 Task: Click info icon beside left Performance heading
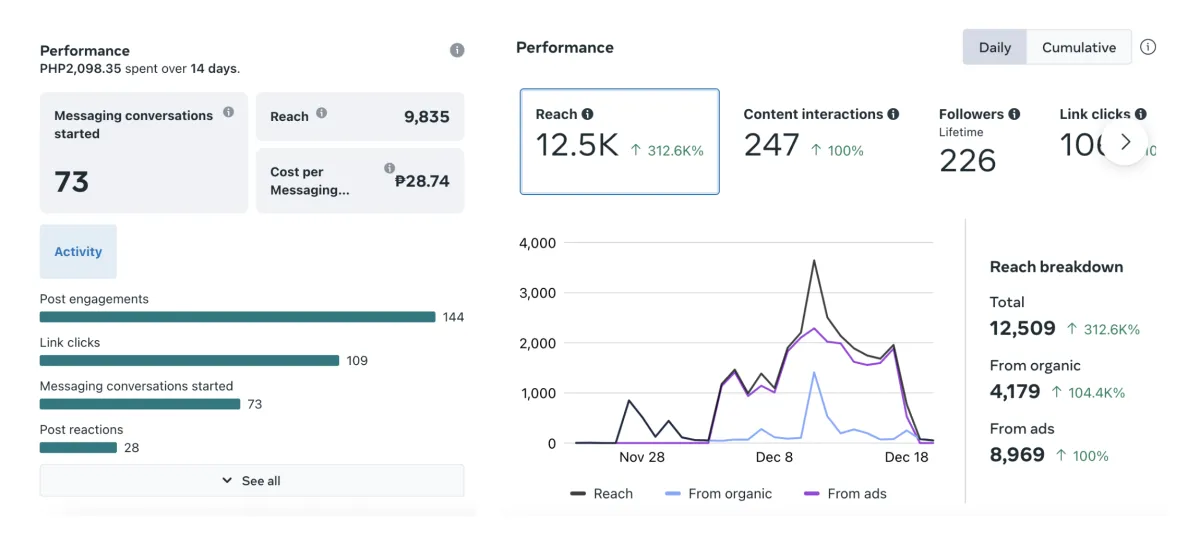[x=457, y=50]
